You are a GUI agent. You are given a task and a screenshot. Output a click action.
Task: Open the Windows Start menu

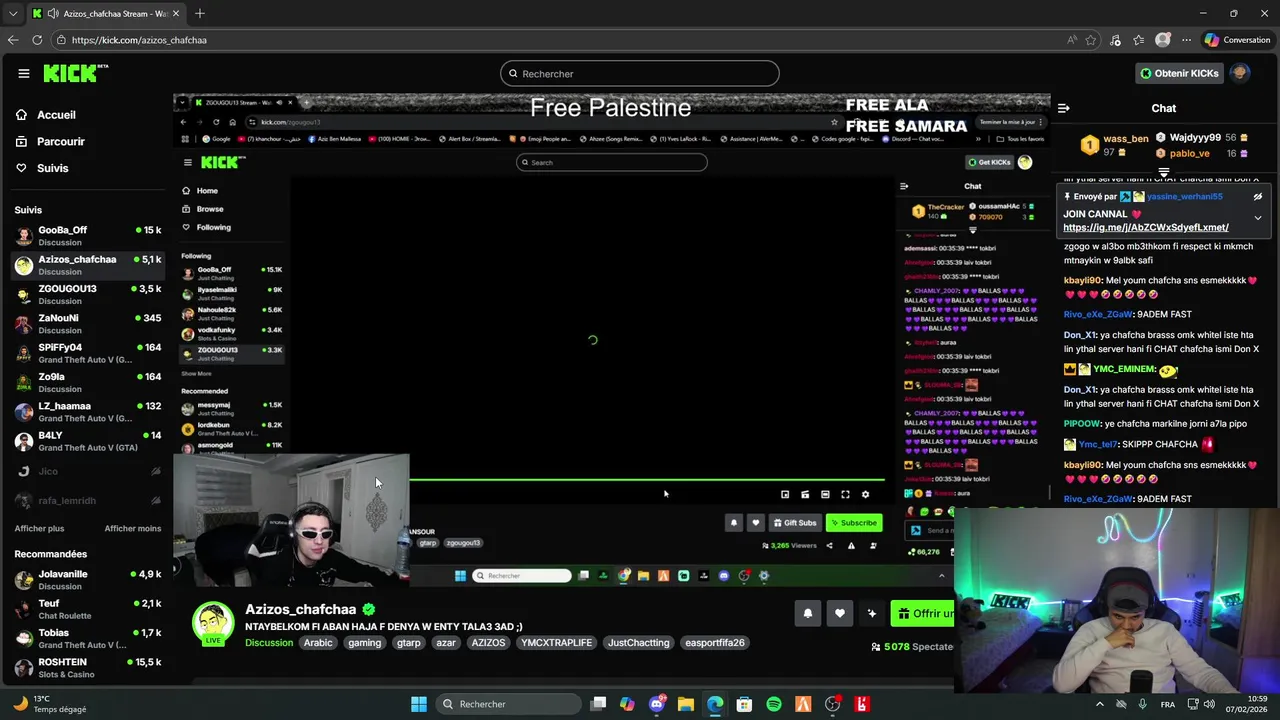(419, 704)
